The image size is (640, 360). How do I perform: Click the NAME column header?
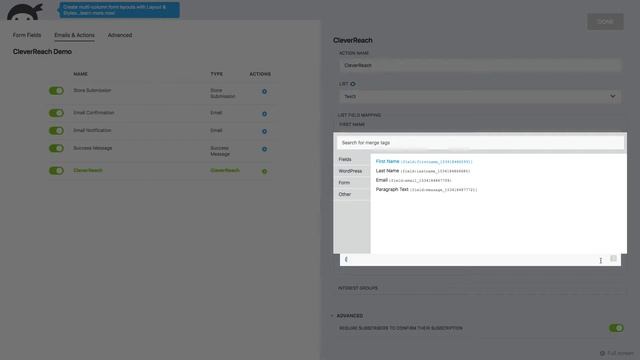[x=80, y=74]
